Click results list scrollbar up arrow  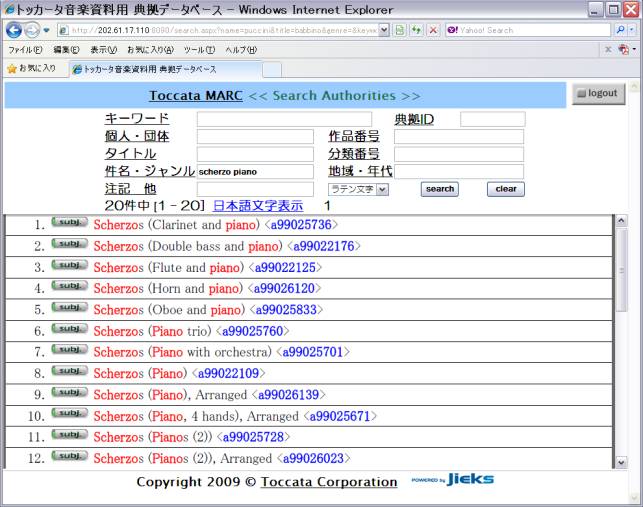[x=621, y=221]
